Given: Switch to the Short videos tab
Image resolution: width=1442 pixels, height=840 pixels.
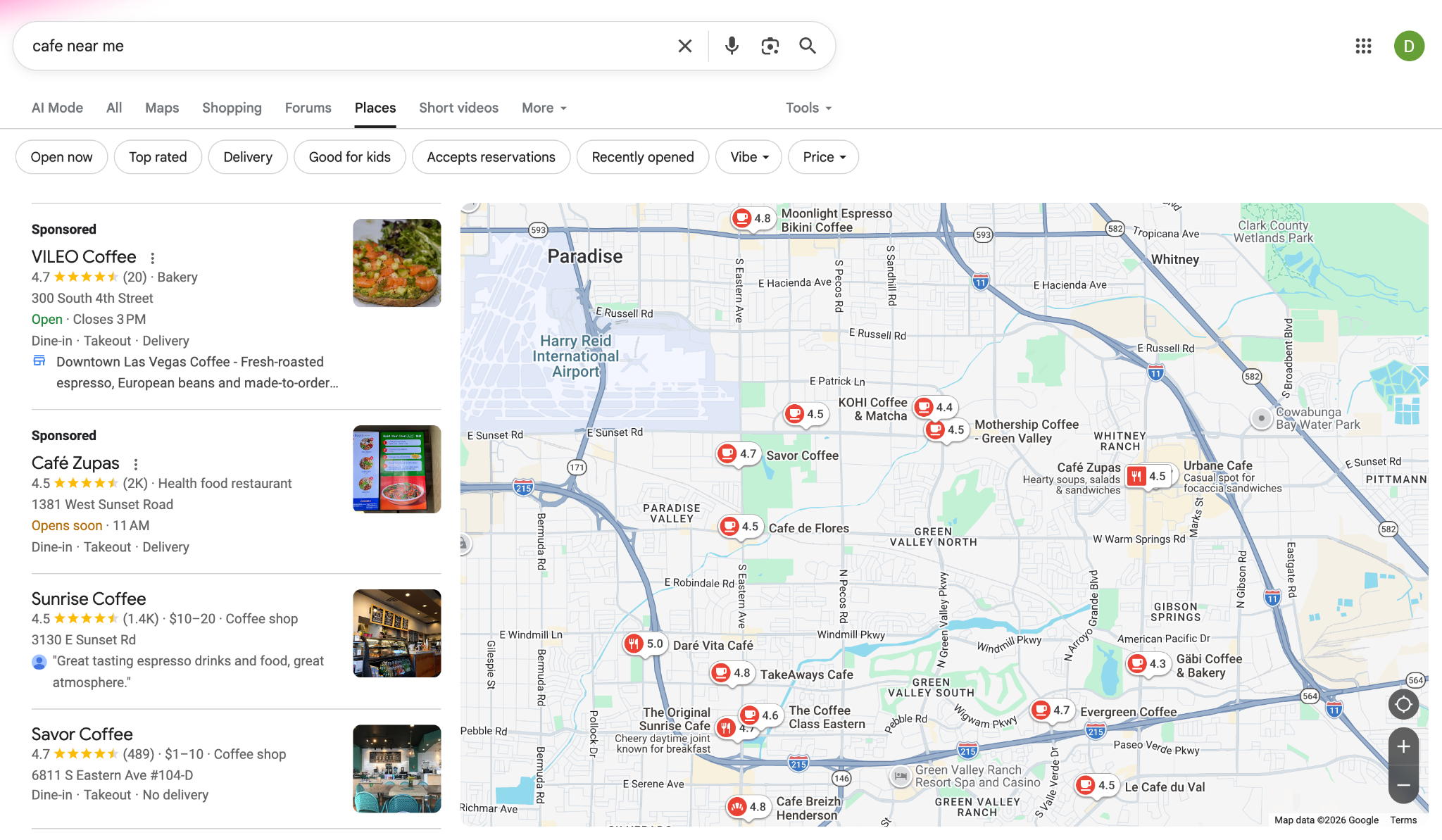Looking at the screenshot, I should pos(458,108).
